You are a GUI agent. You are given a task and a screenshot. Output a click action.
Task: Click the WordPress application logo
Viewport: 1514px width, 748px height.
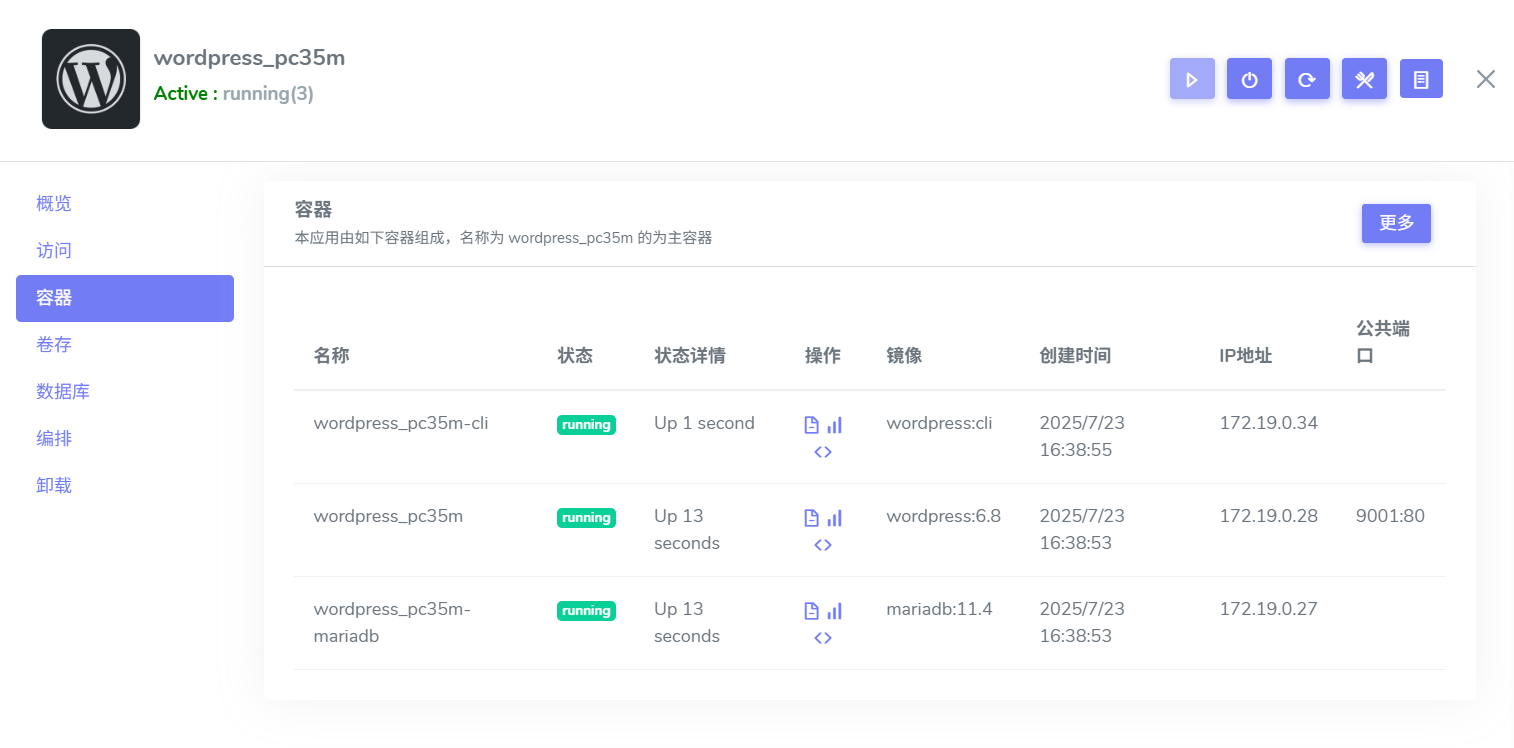pos(90,78)
